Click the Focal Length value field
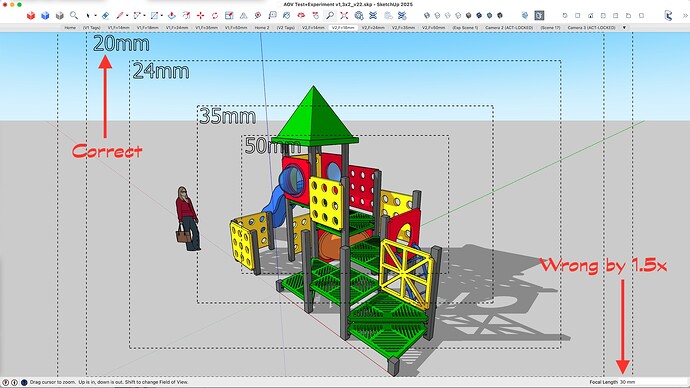The image size is (690, 388). click(653, 382)
